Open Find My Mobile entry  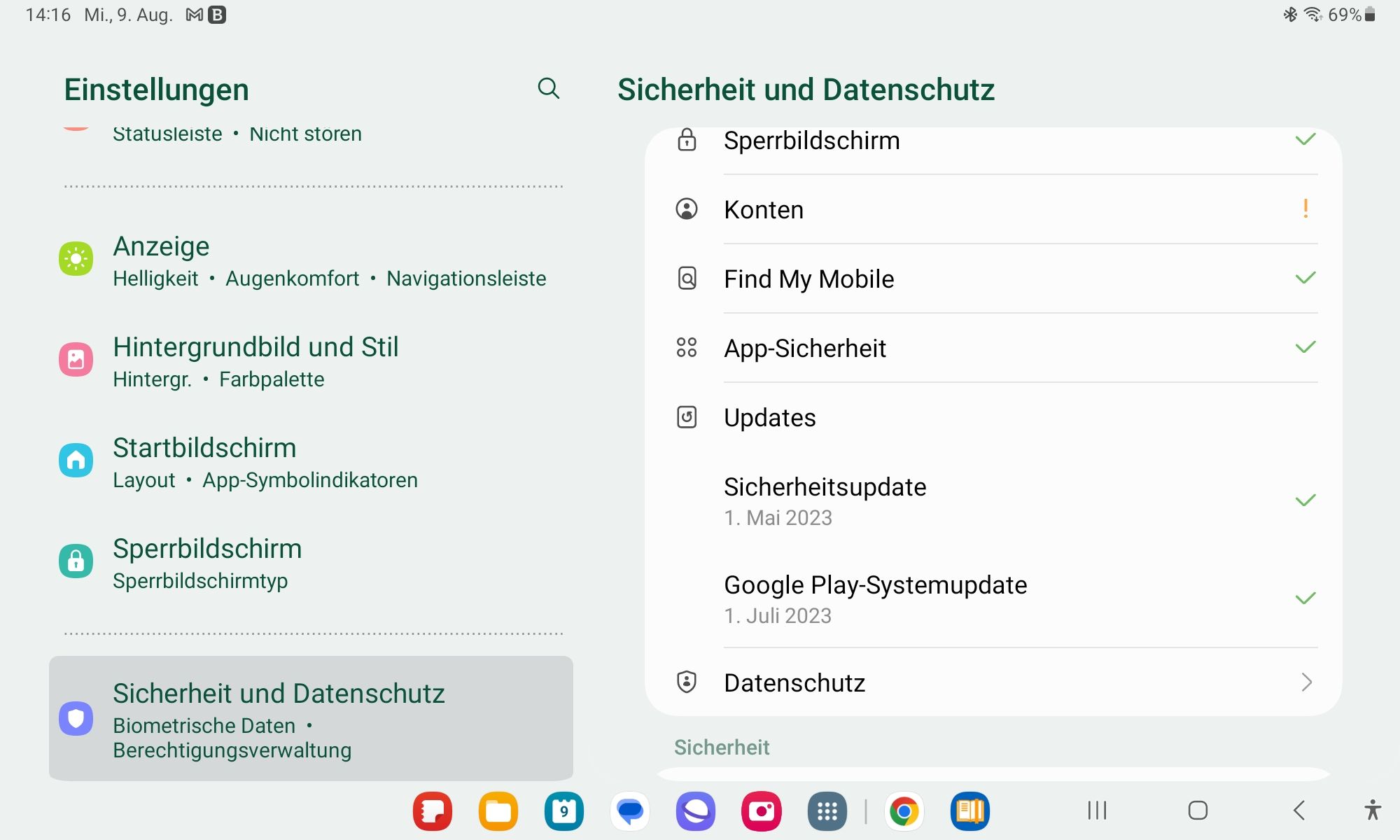pos(808,279)
